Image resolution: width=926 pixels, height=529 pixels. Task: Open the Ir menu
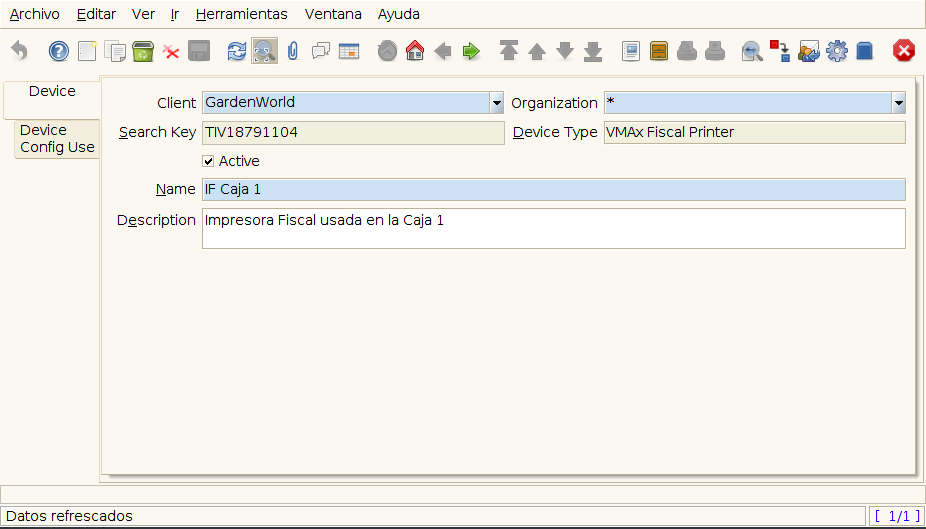(175, 14)
